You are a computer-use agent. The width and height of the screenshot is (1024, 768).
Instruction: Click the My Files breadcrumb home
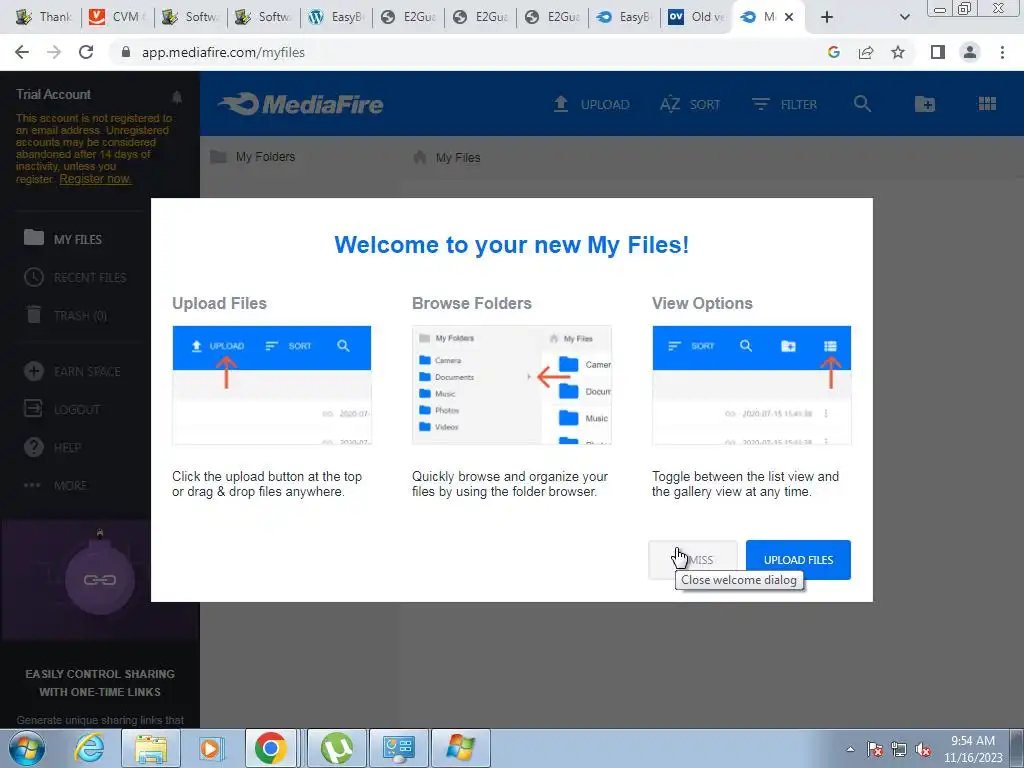click(447, 157)
